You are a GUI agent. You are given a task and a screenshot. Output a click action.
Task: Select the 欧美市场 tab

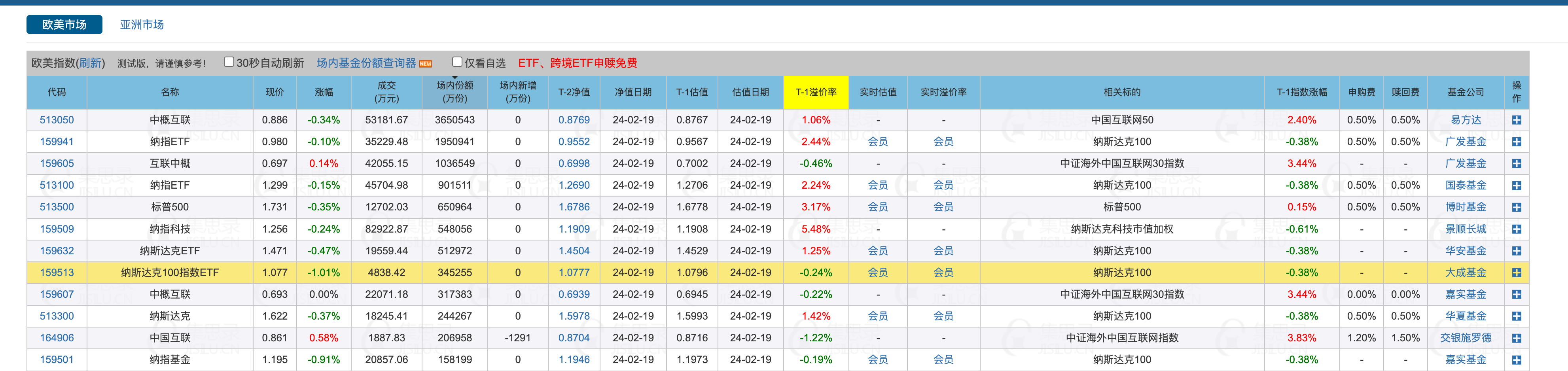(x=64, y=25)
